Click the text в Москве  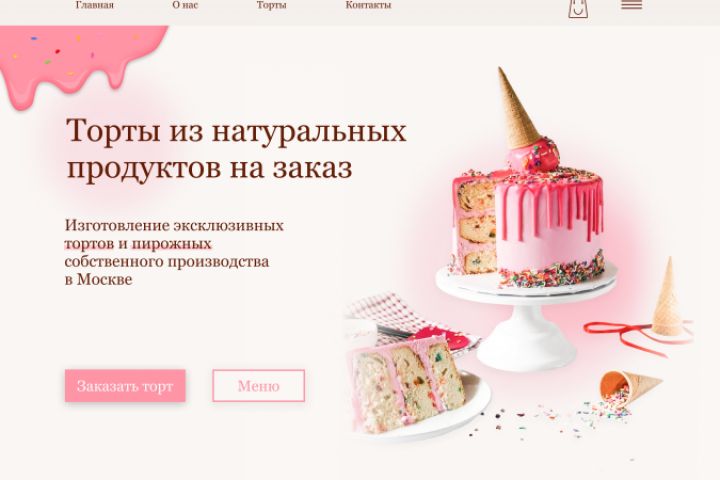[98, 279]
